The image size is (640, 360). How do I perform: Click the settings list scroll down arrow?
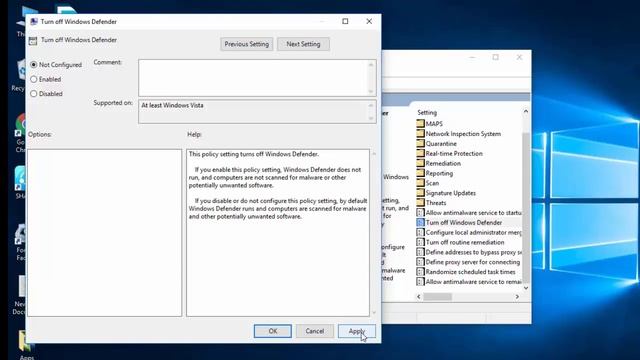click(x=526, y=288)
